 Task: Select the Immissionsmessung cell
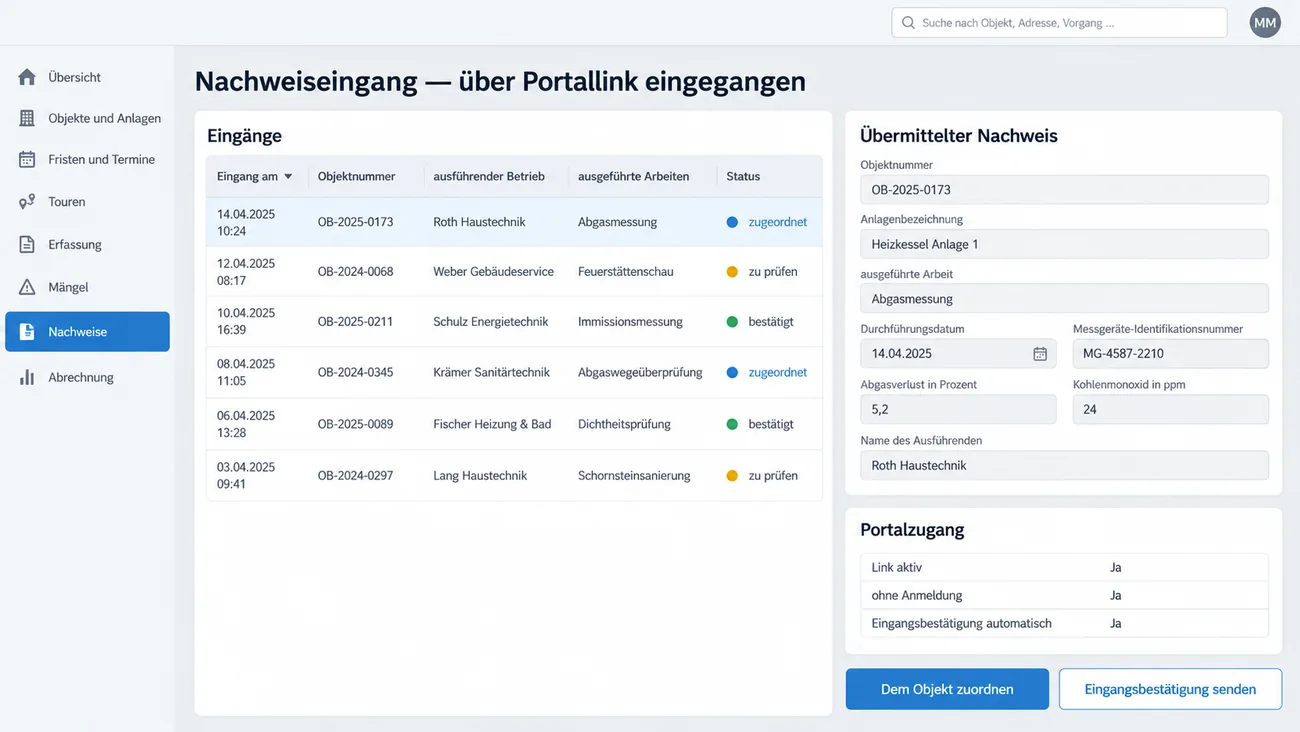[630, 322]
